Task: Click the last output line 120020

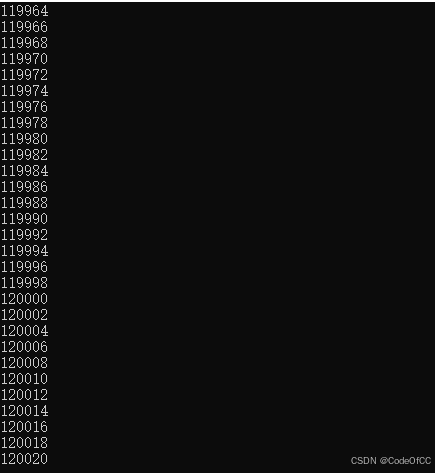Action: [x=25, y=459]
